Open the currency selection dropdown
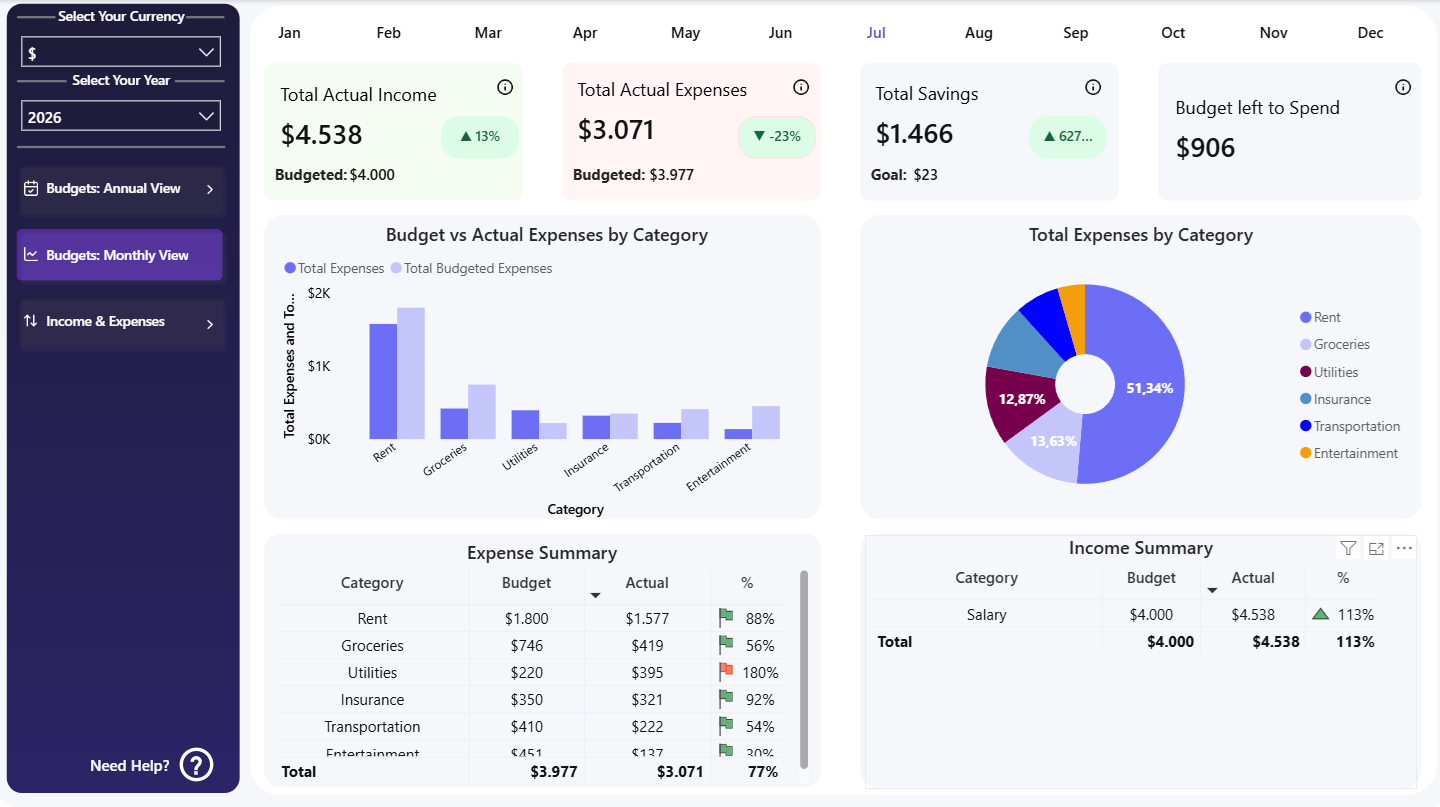 click(x=121, y=52)
